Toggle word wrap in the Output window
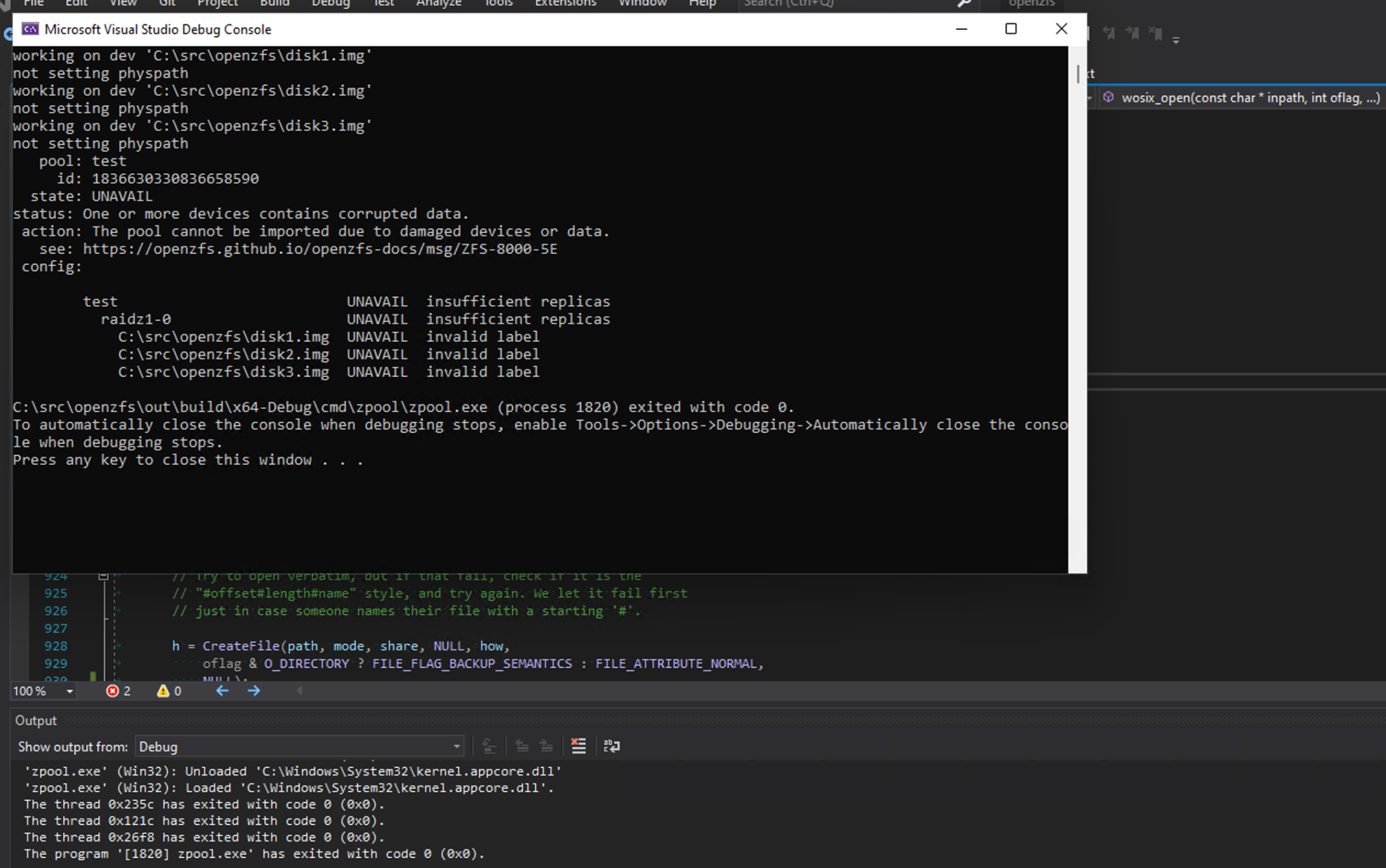Screen dimensions: 1386x868 click(x=611, y=746)
